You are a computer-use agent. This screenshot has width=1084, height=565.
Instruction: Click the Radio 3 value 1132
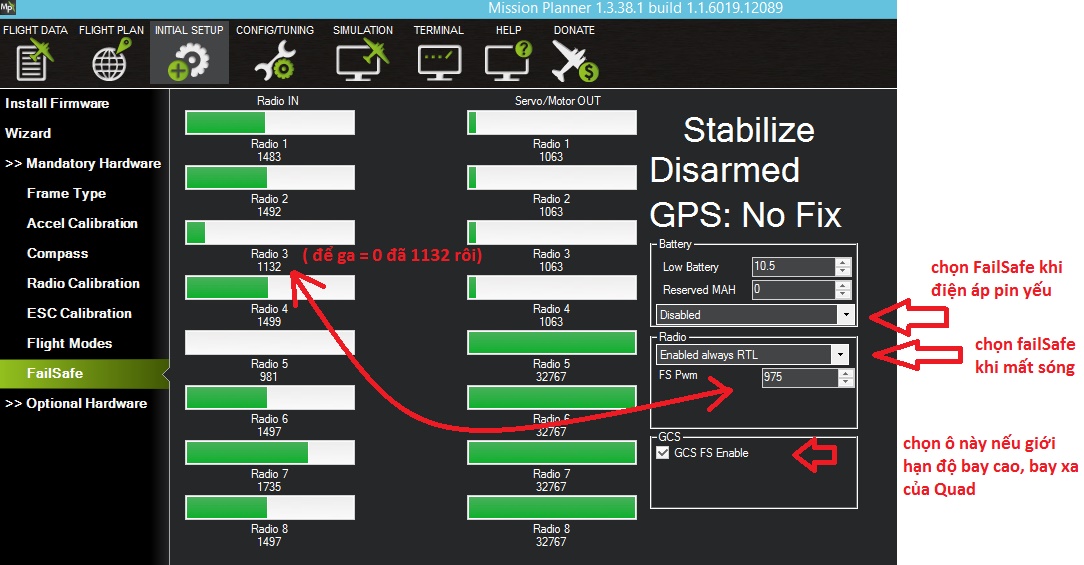(x=269, y=267)
